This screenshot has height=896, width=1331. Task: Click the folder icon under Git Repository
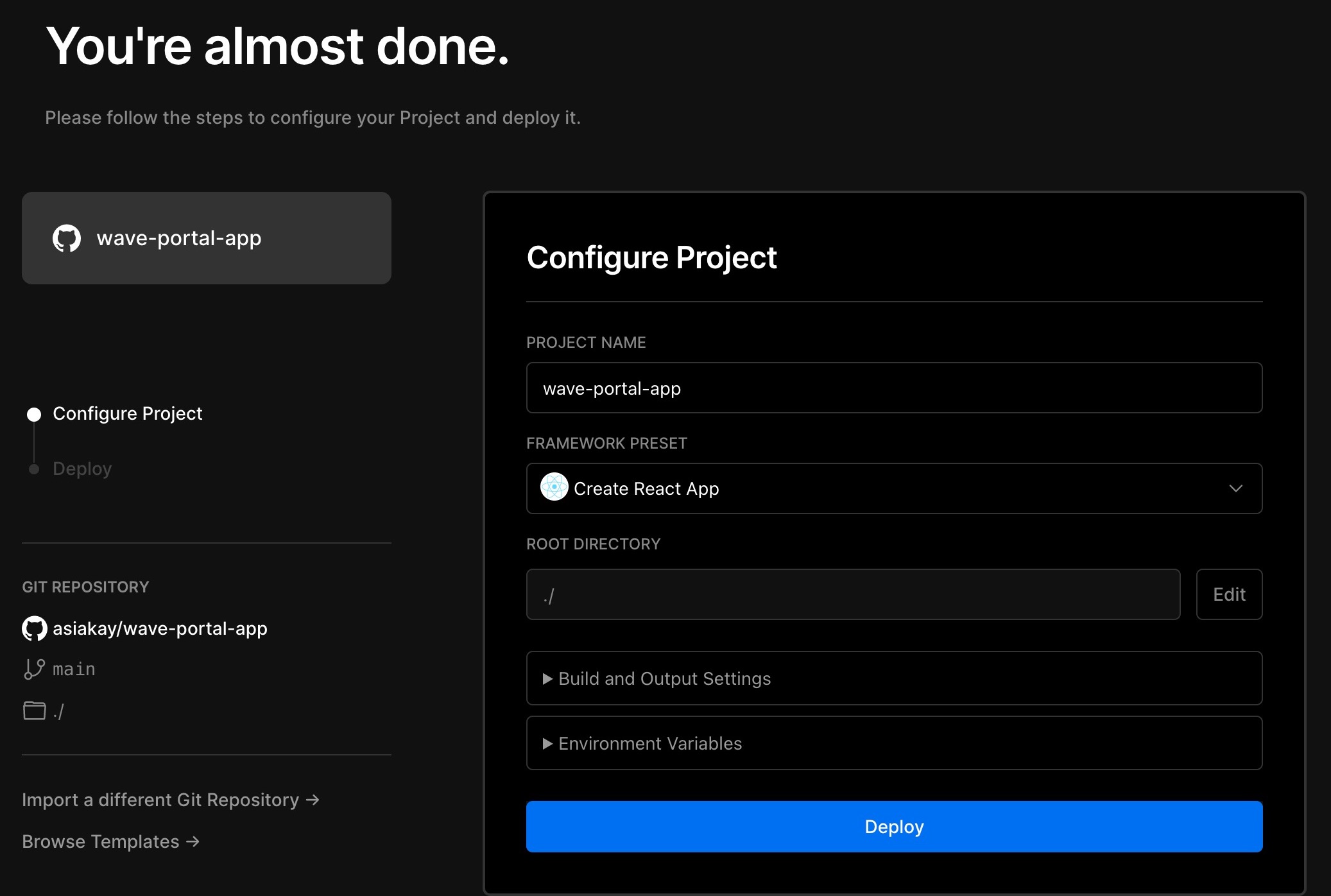(x=34, y=711)
